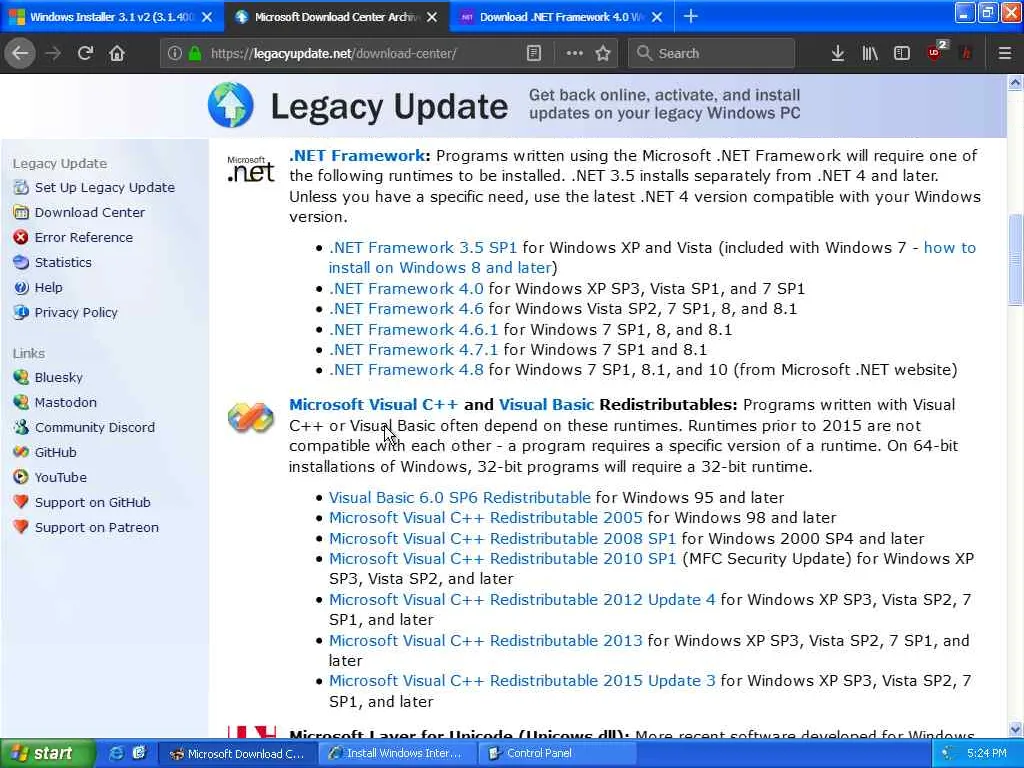Show site information icon in address bar
1024x768 pixels.
(174, 53)
